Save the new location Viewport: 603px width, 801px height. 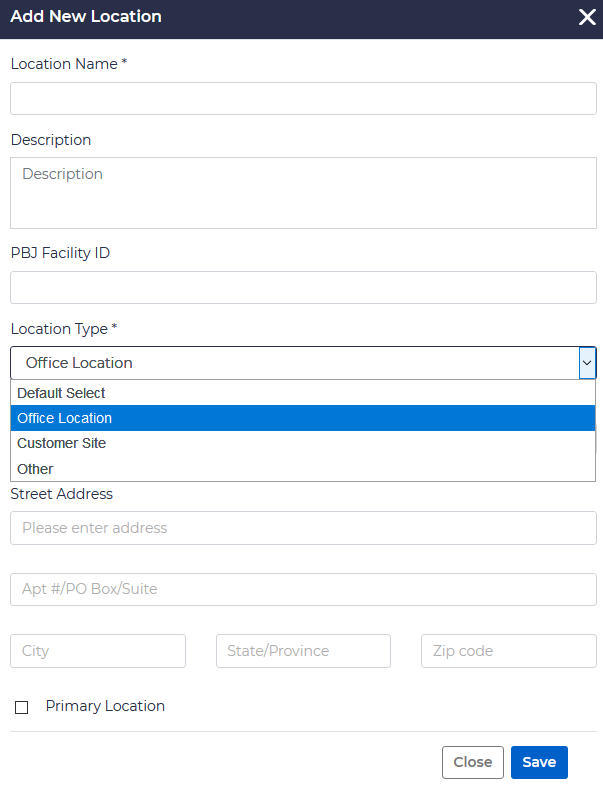pos(539,762)
